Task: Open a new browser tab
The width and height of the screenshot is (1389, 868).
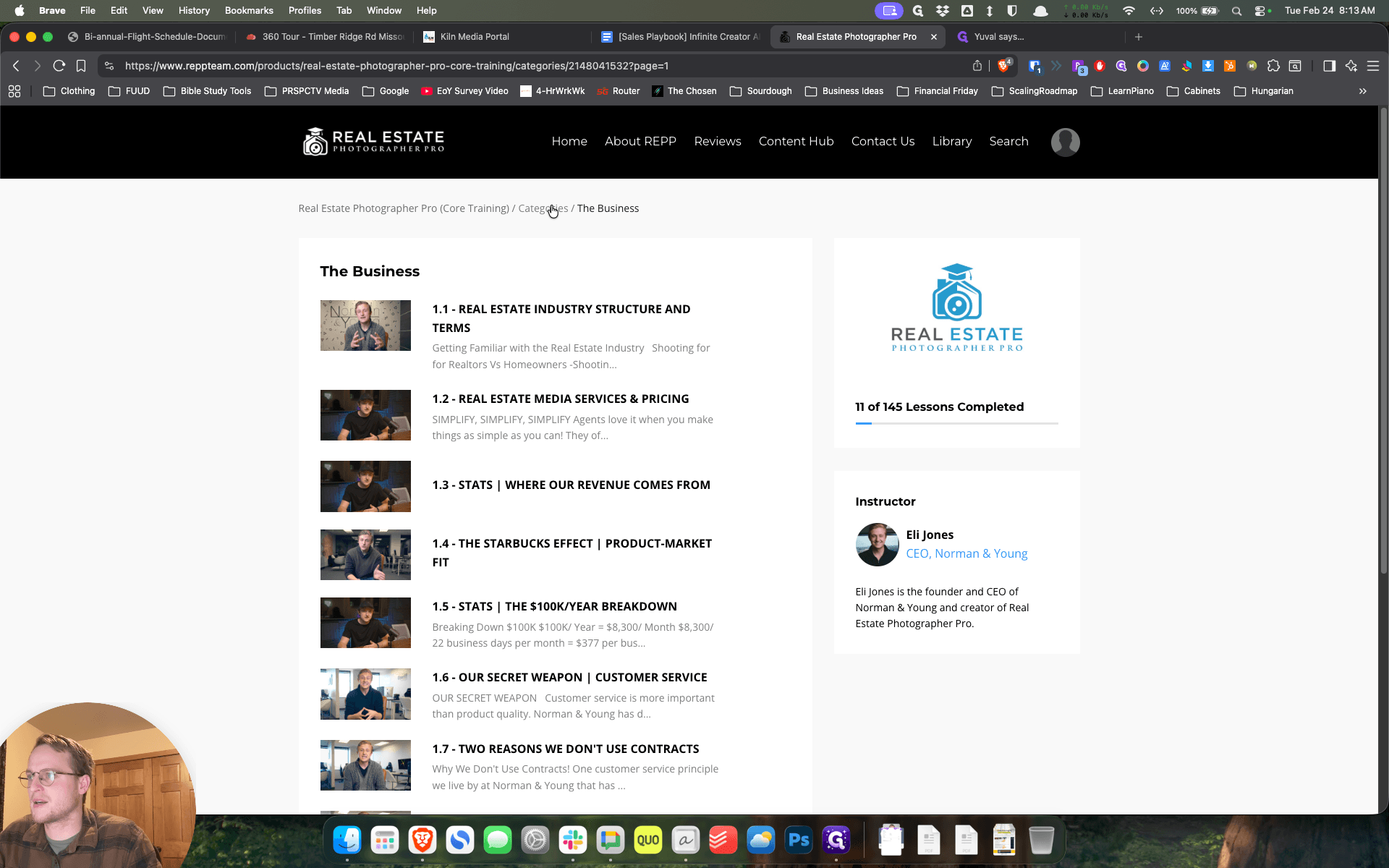Action: coord(1139,37)
